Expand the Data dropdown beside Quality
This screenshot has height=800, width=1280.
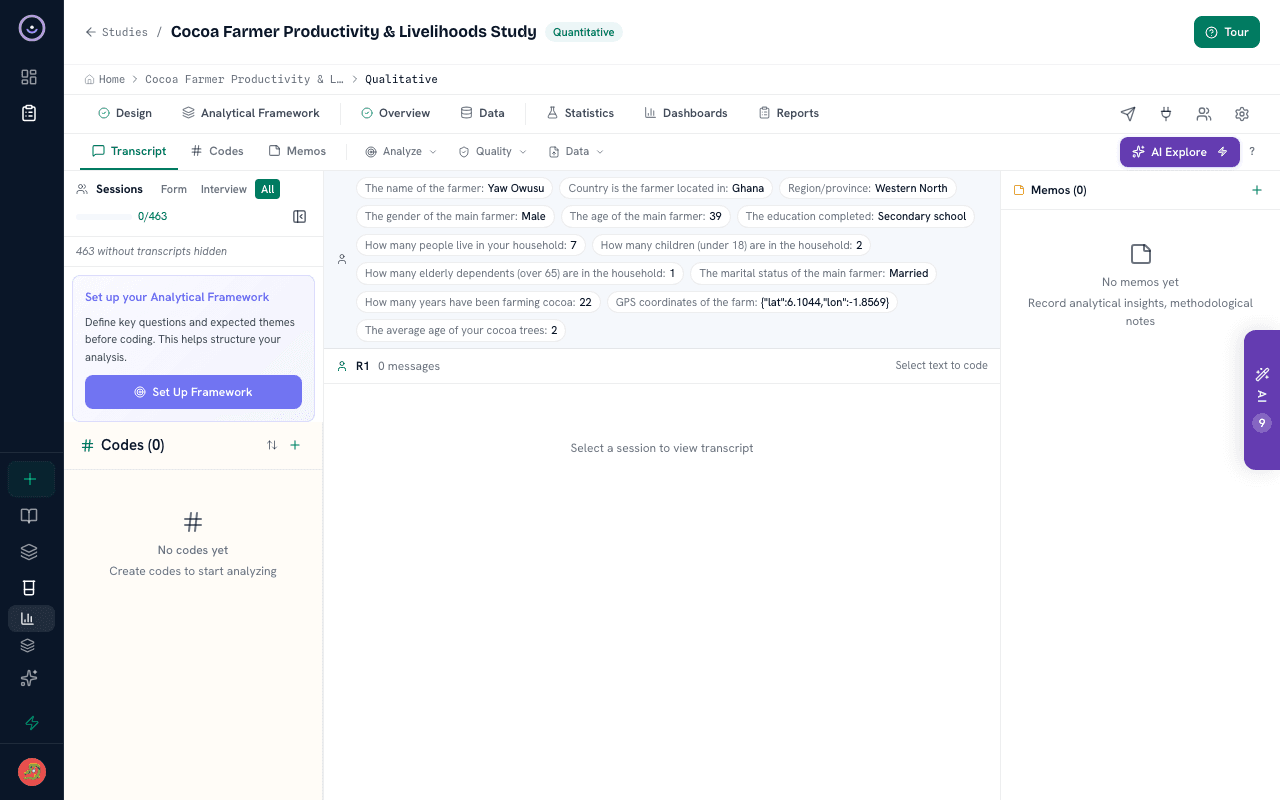[576, 152]
